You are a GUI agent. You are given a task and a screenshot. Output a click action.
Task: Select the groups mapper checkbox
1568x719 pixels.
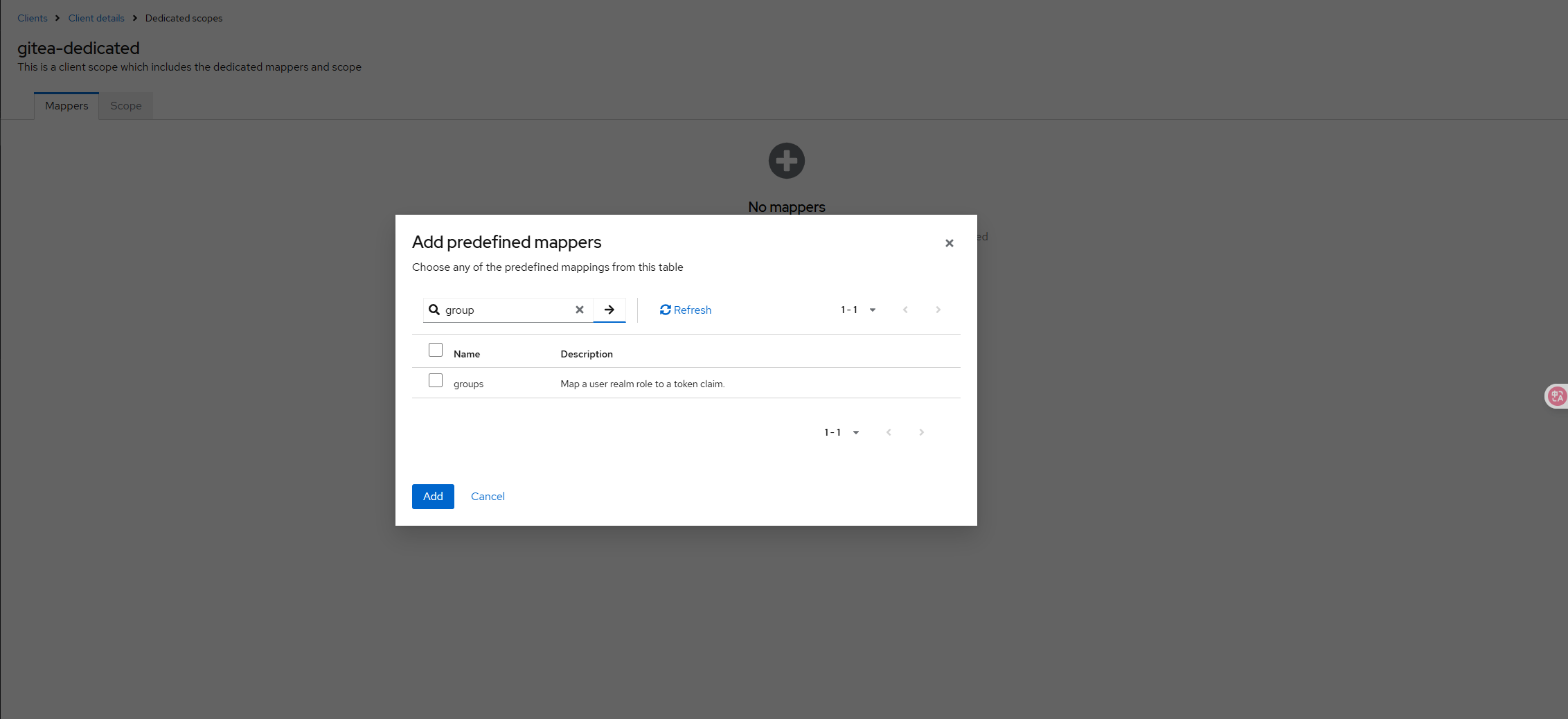436,380
